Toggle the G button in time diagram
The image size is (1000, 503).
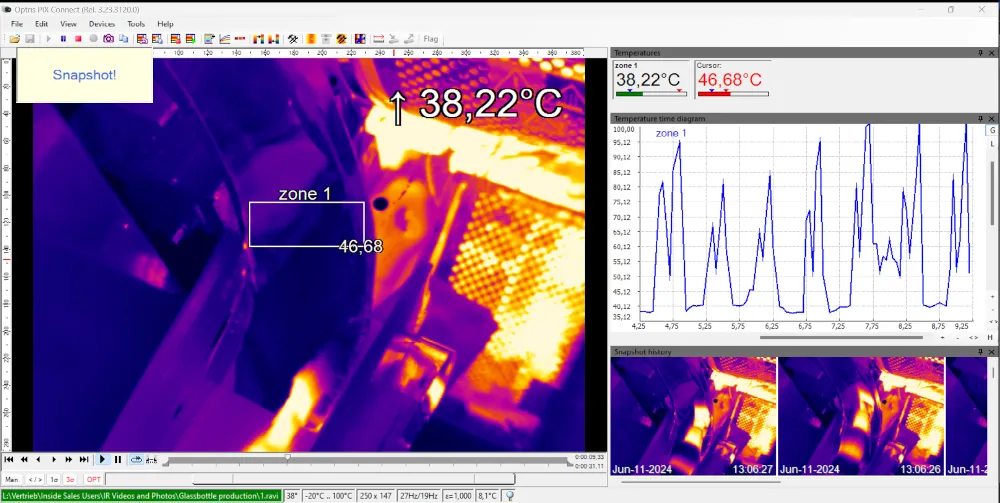click(992, 130)
